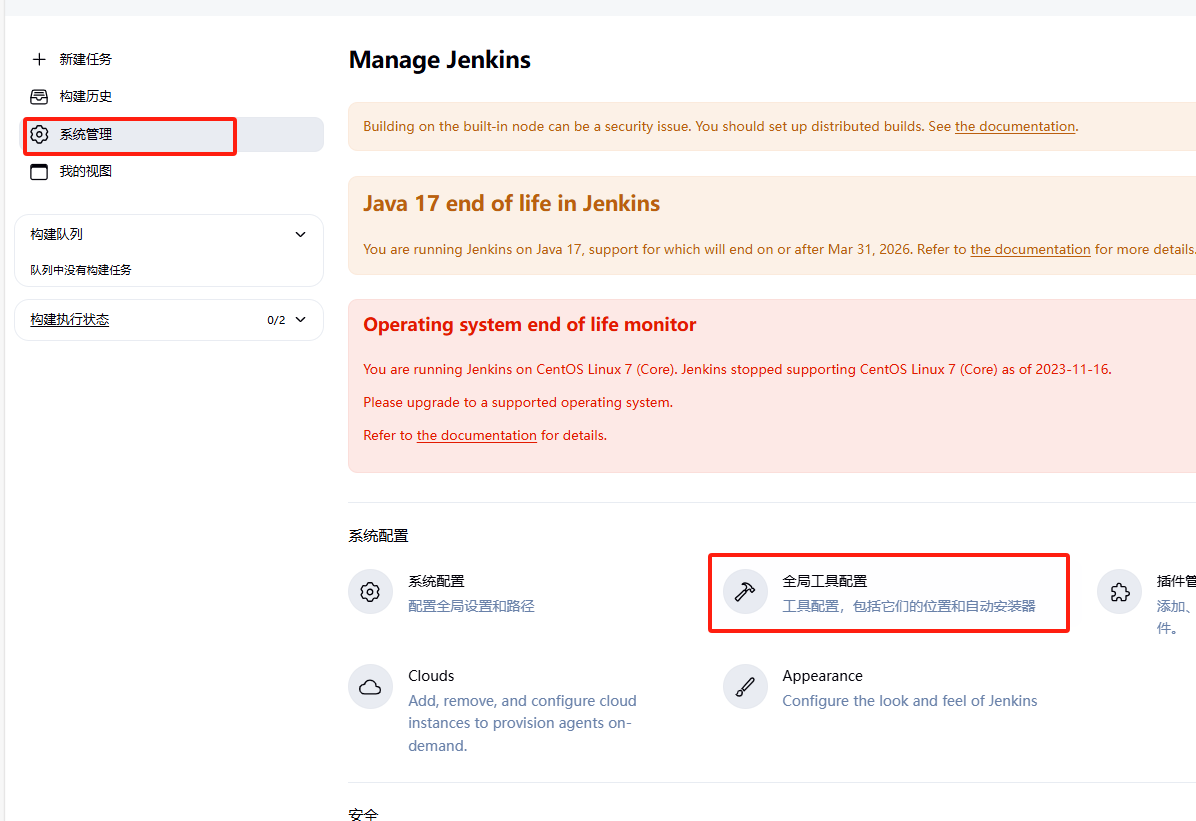Click the 系统配置 section heading
The height and width of the screenshot is (821, 1196).
(378, 536)
